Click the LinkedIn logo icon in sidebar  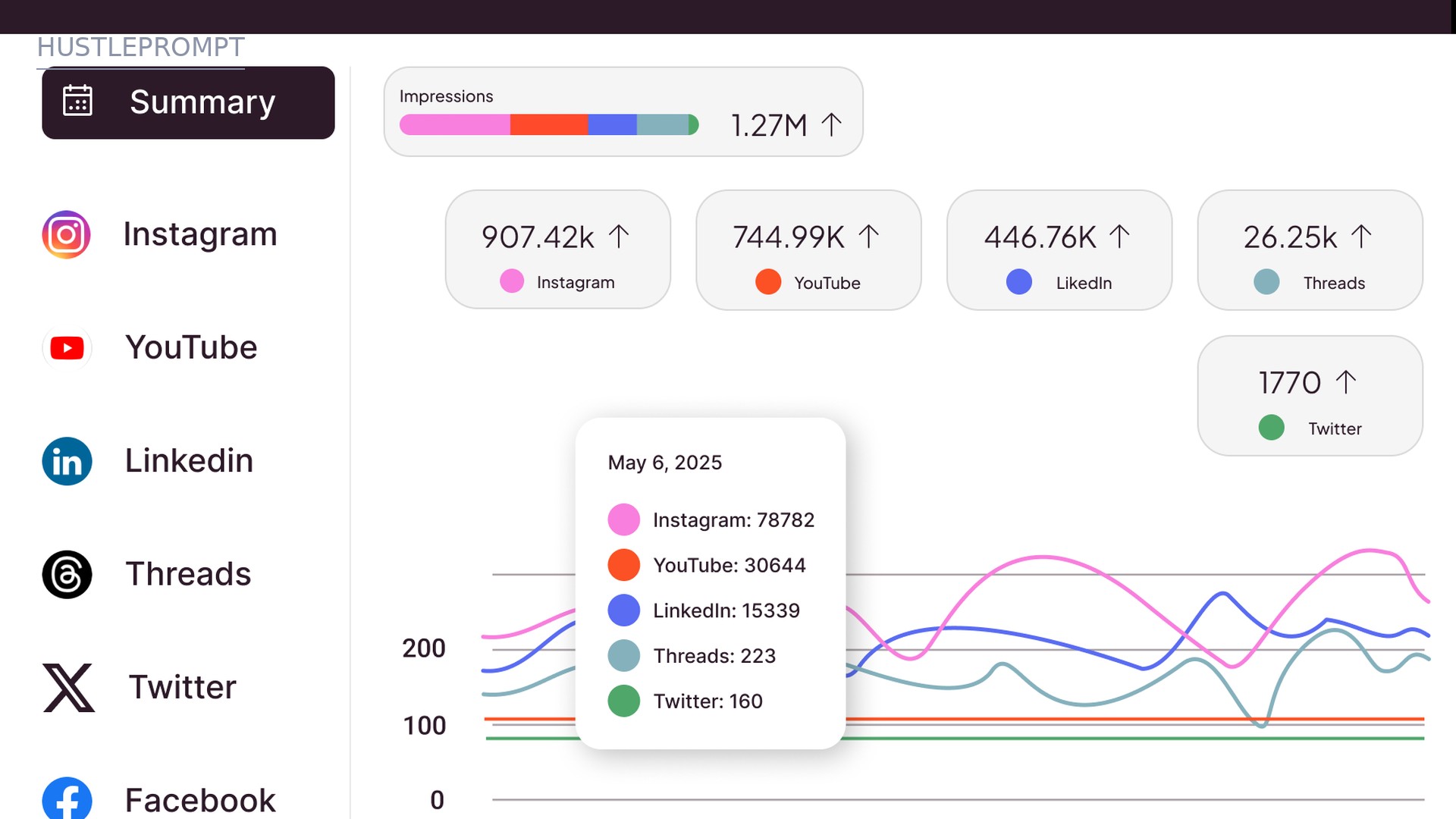point(67,461)
